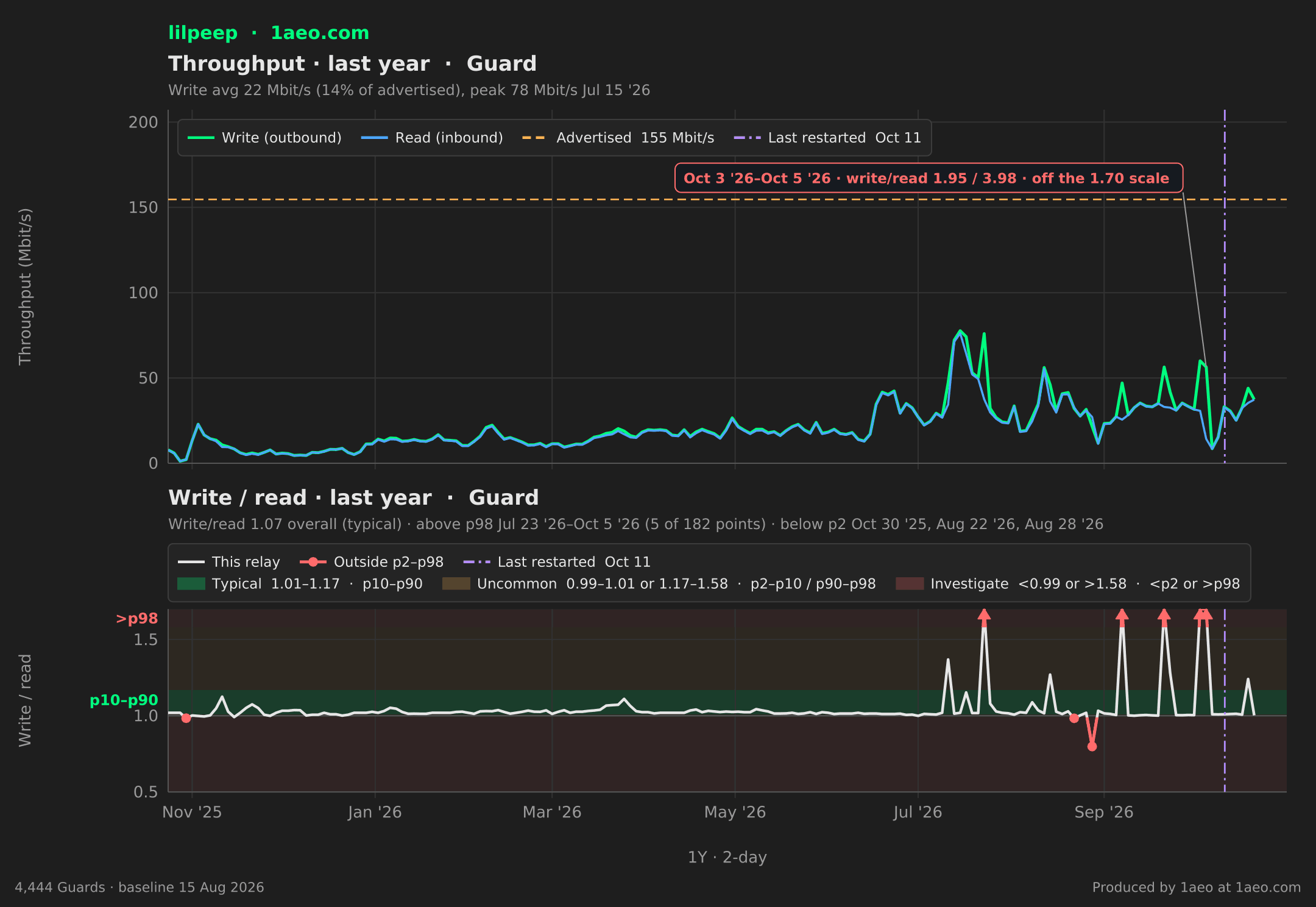This screenshot has width=1316, height=907.
Task: Click the Throughput last year Guard title
Action: click(x=352, y=64)
